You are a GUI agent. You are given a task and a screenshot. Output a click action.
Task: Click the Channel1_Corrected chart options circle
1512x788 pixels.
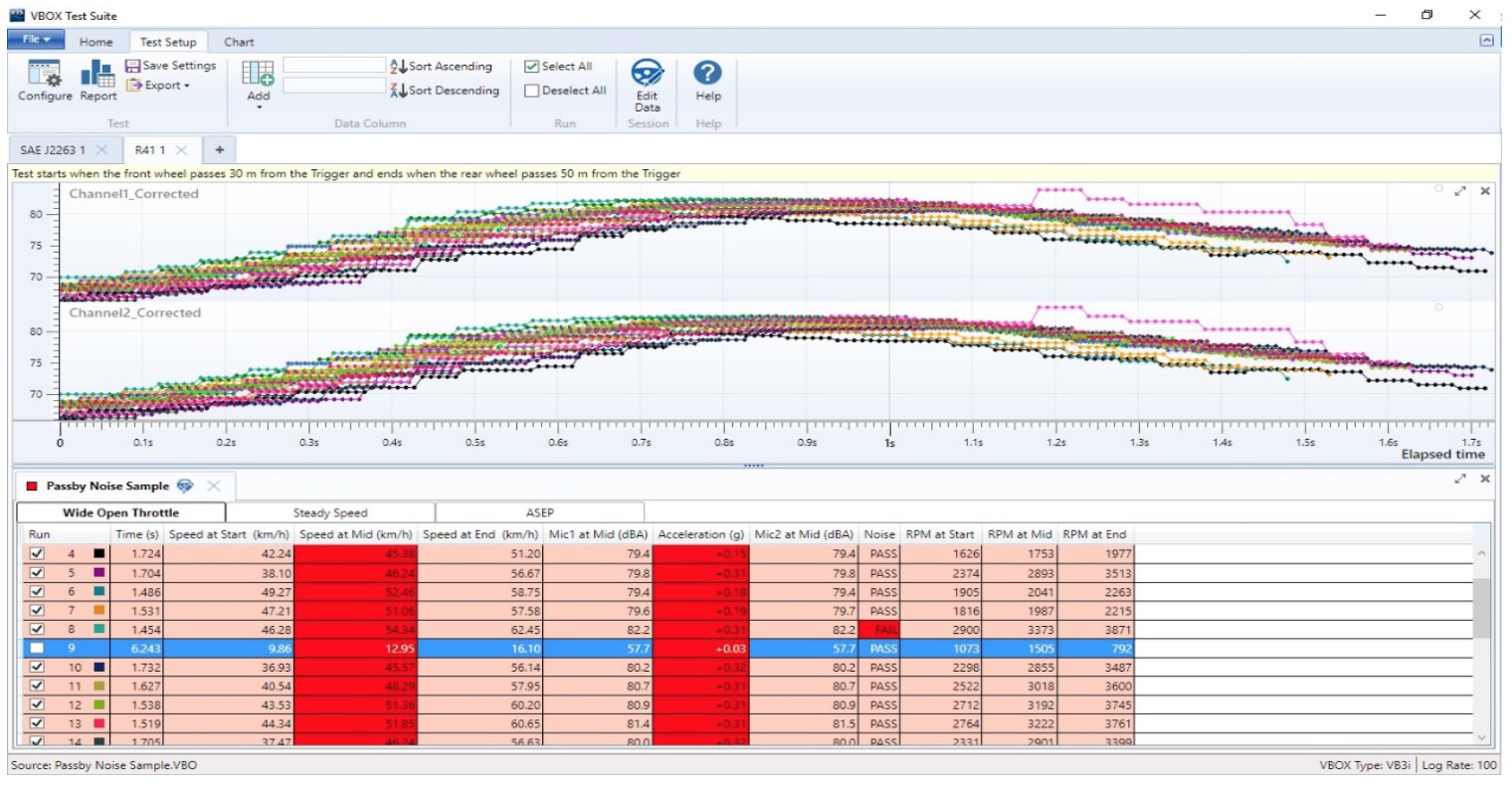pos(1438,189)
